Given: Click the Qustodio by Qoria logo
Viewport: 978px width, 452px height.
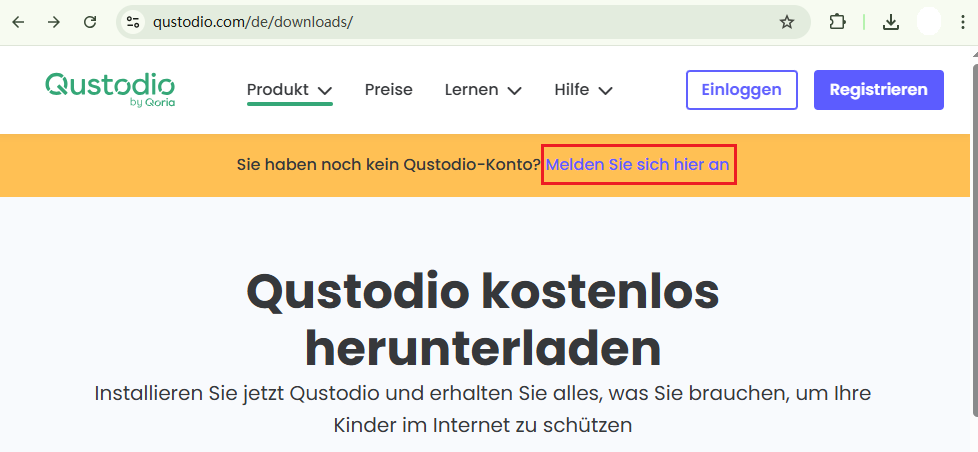Looking at the screenshot, I should pyautogui.click(x=110, y=90).
